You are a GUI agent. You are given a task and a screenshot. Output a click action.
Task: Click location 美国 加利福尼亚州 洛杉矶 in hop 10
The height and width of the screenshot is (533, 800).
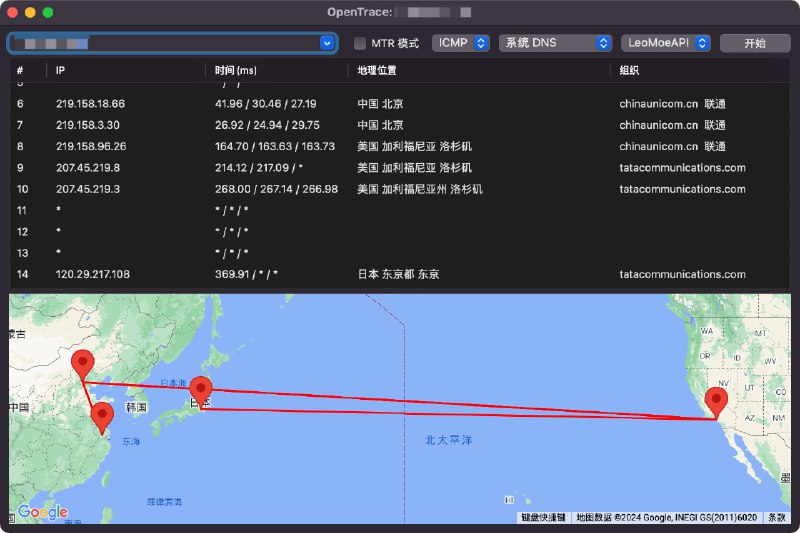tap(420, 189)
